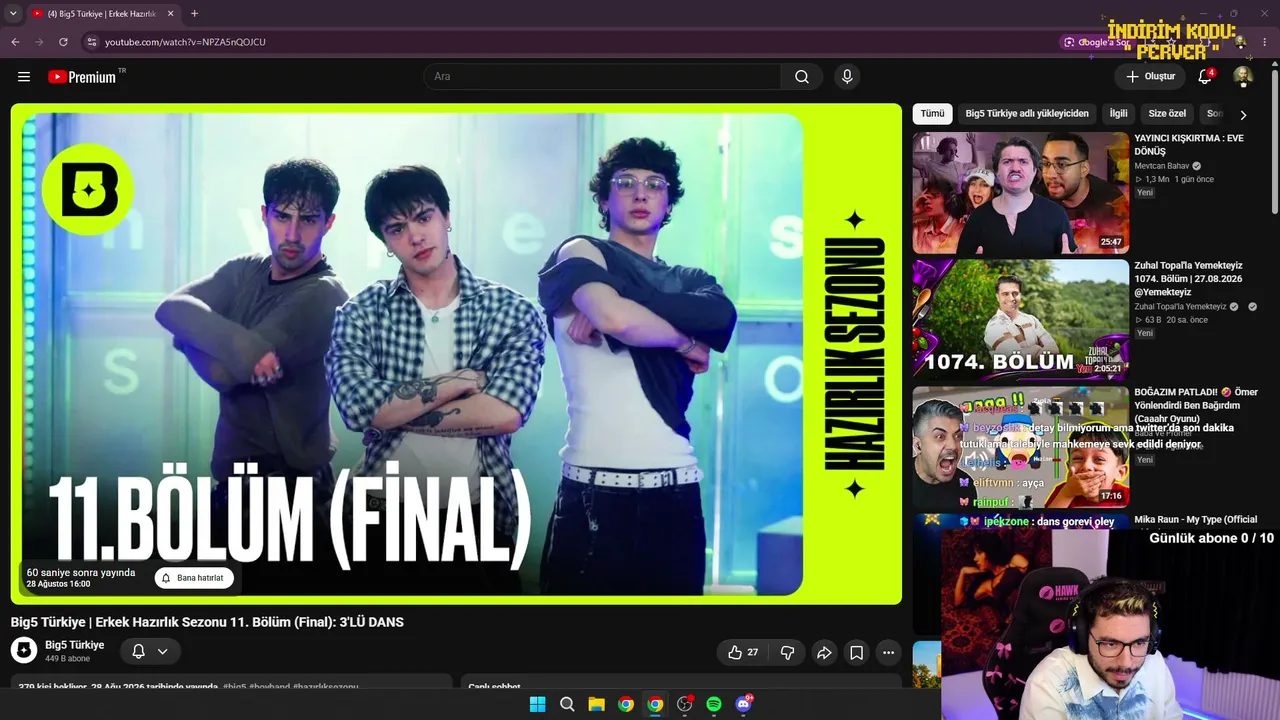Open Google Lens search in address bar
Viewport: 1280px width, 720px height.
1096,42
